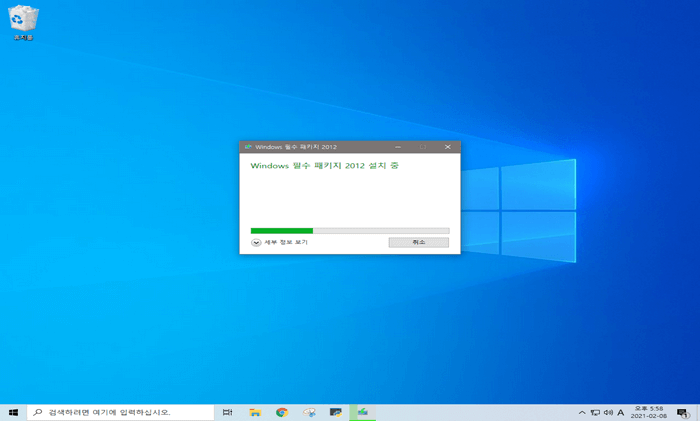Close the Windows Essentials 2012 installer window
This screenshot has width=700, height=421.
(448, 147)
